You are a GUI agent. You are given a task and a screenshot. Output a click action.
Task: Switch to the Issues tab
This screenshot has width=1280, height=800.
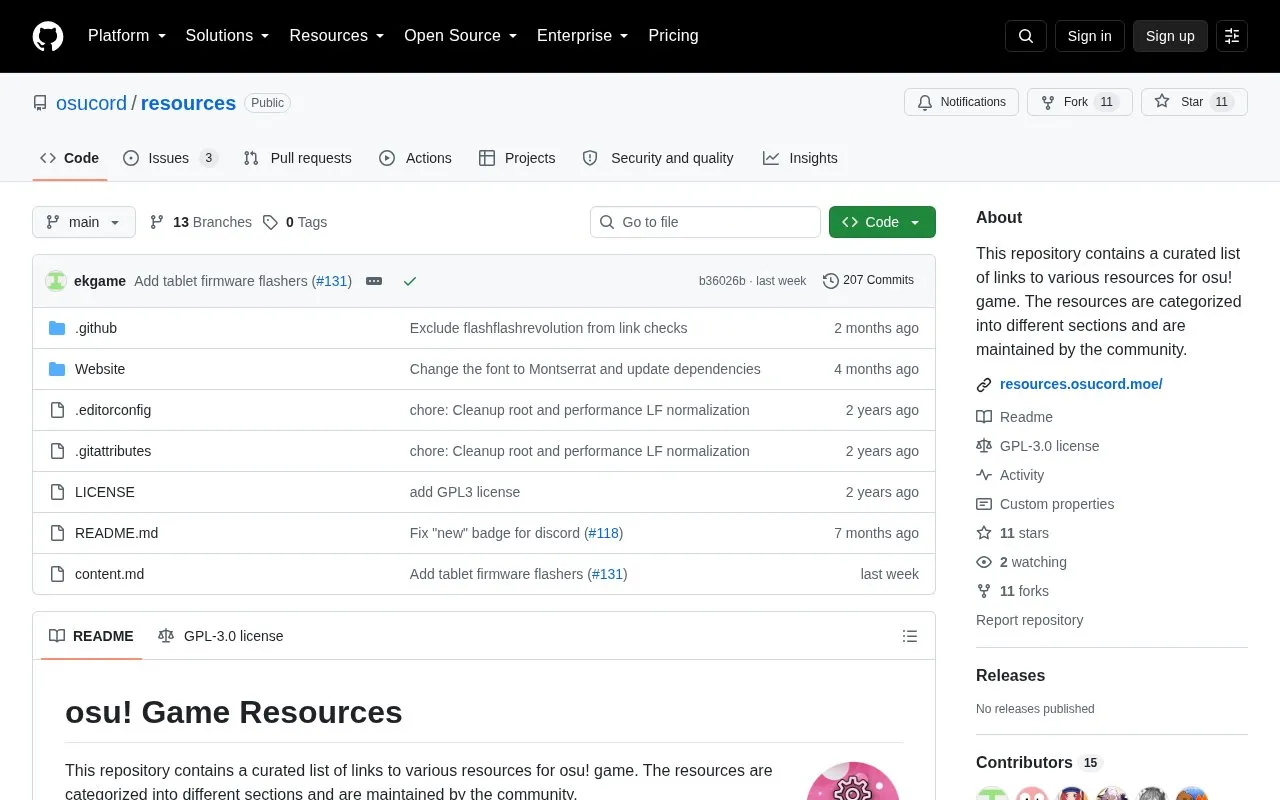(170, 158)
